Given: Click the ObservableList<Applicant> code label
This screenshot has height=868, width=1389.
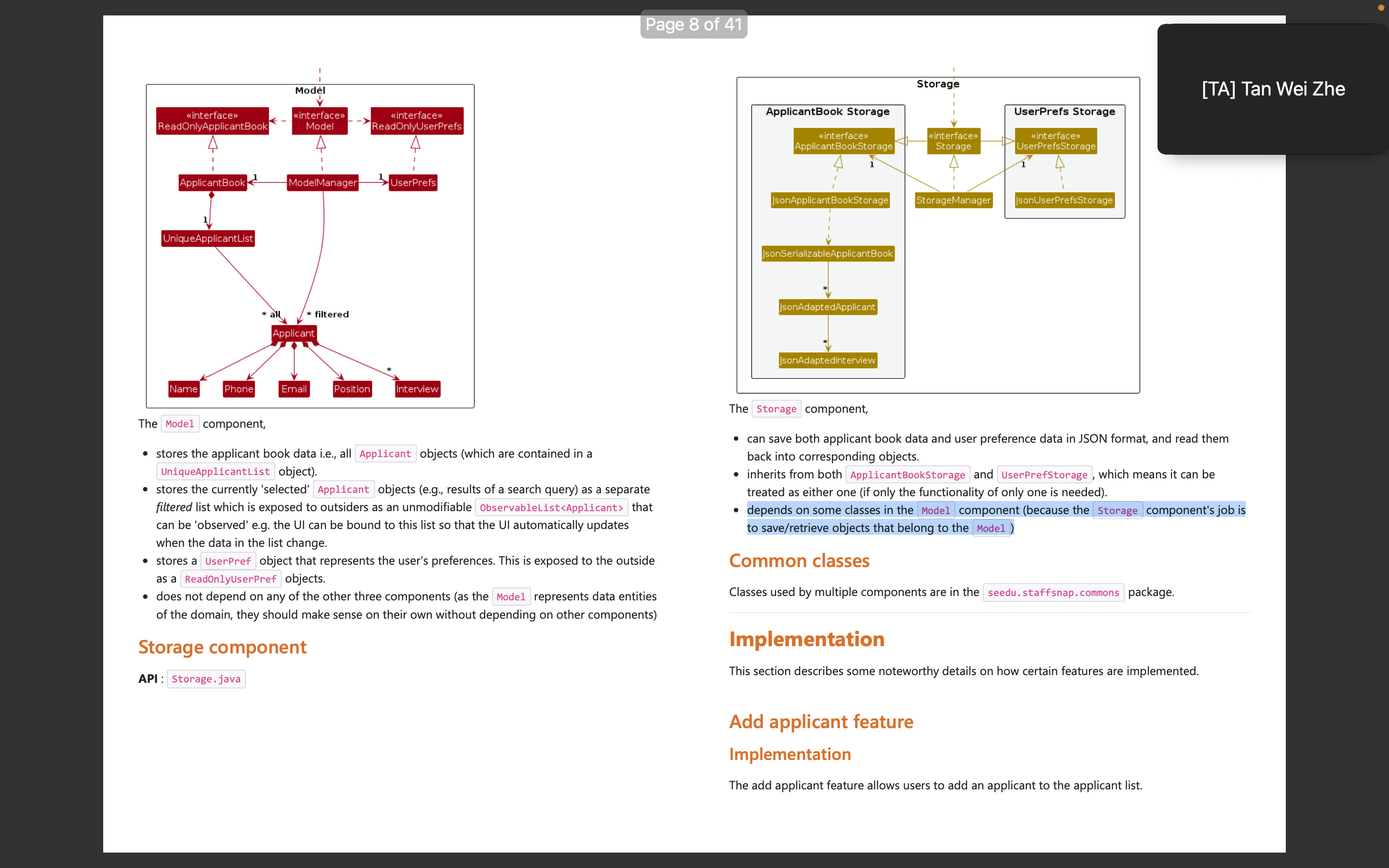Looking at the screenshot, I should pyautogui.click(x=551, y=507).
